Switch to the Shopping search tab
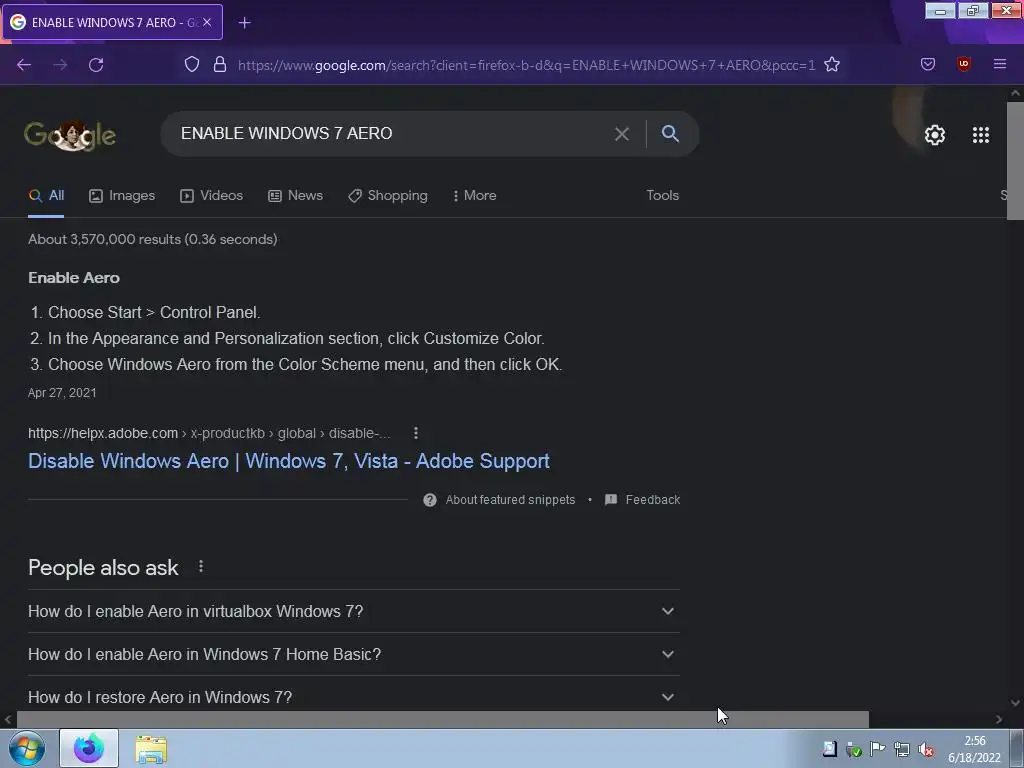The image size is (1024, 768). coord(388,195)
